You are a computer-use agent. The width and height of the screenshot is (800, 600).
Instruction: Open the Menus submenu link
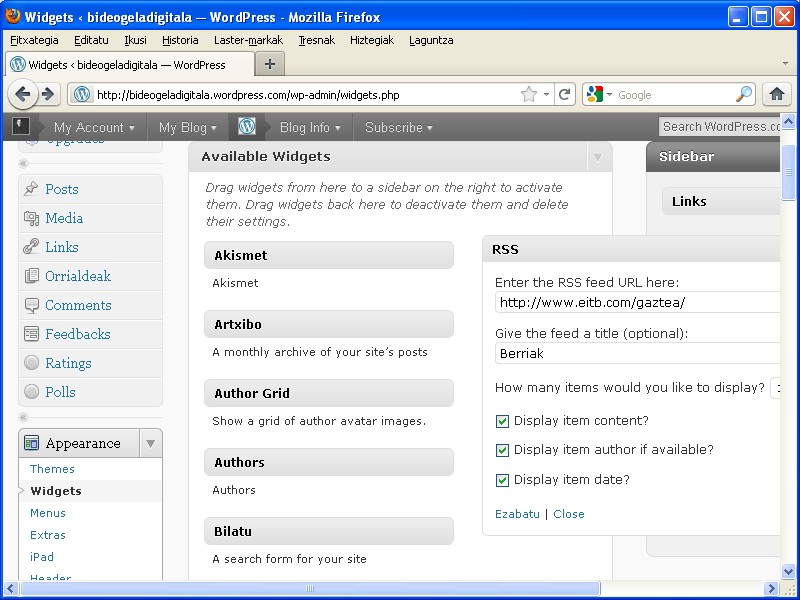pyautogui.click(x=47, y=513)
